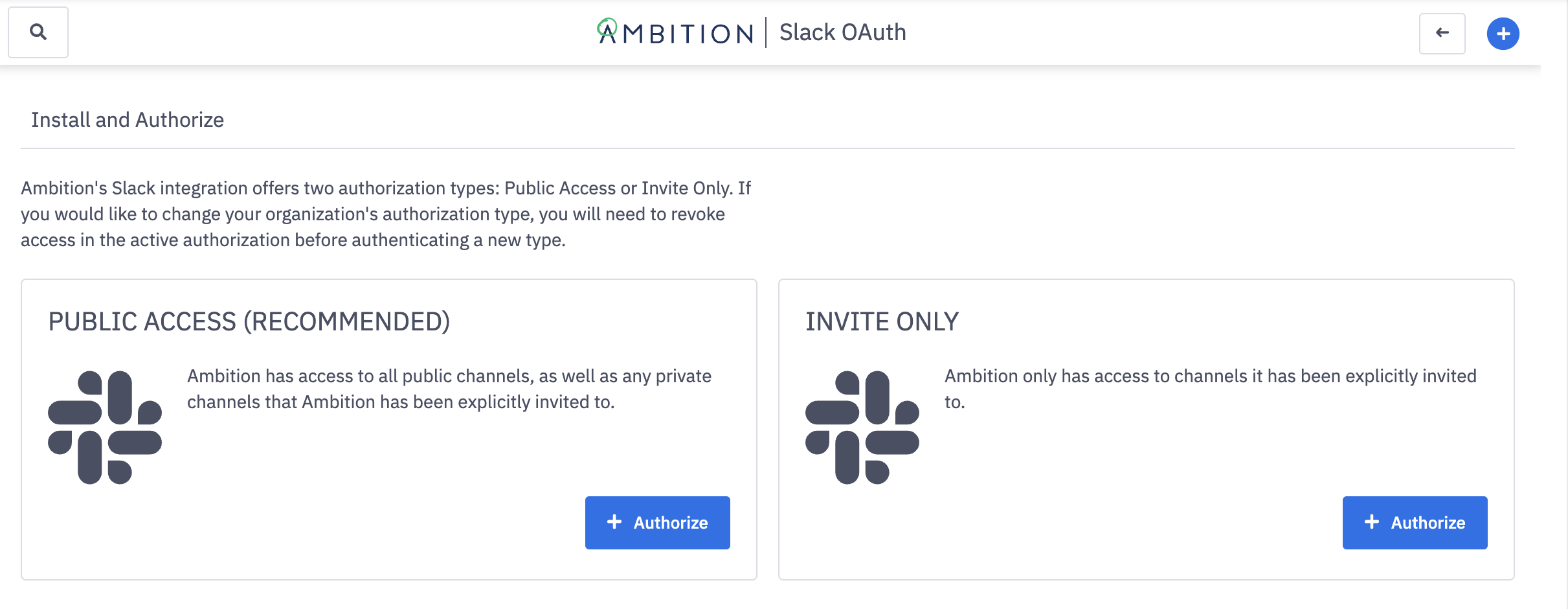Click the blue circular plus button
Screen dimensions: 1568x609
[x=1503, y=34]
